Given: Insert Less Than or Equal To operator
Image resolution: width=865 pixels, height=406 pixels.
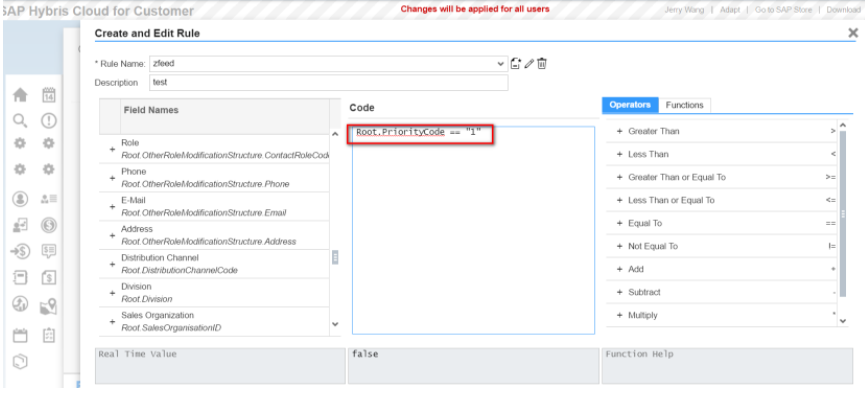Looking at the screenshot, I should tap(620, 200).
